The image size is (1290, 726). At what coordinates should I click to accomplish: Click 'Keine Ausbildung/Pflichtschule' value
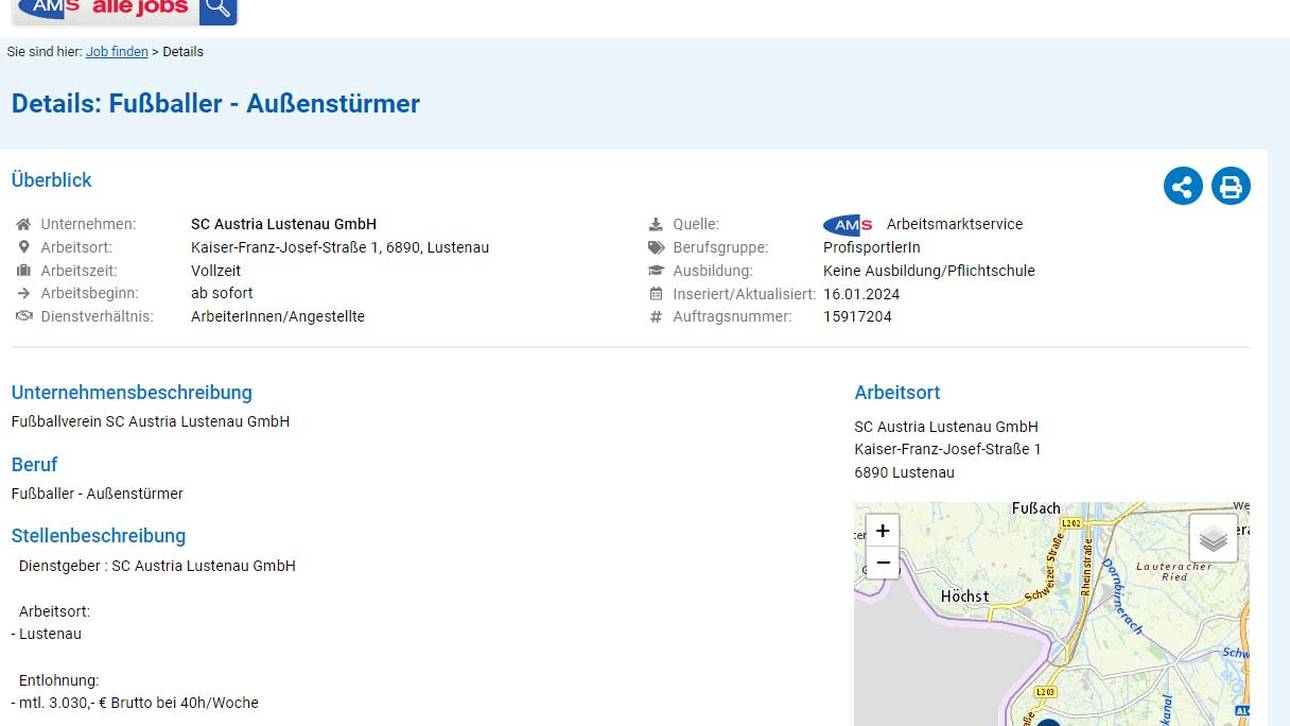[929, 270]
